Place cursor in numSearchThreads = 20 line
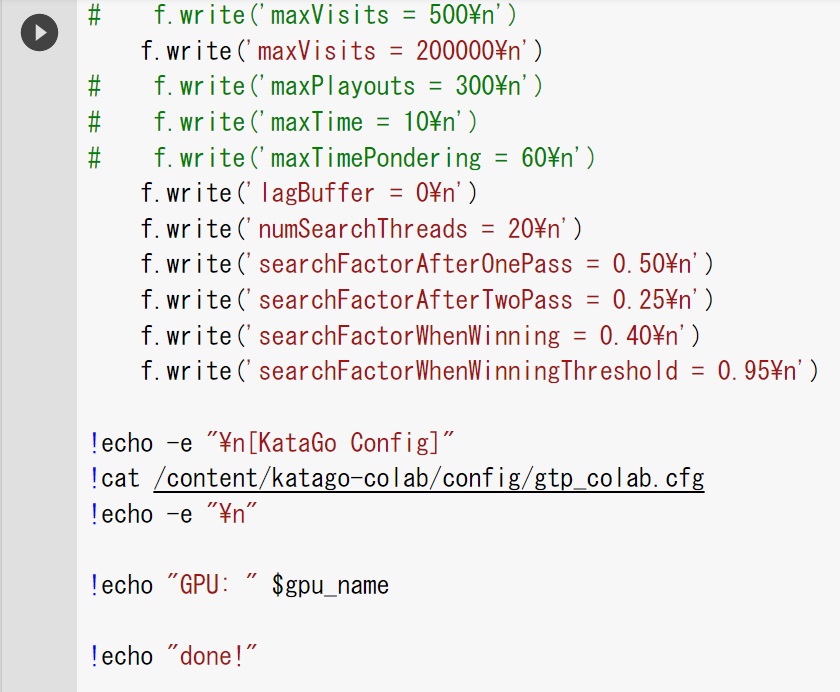840x692 pixels. [361, 229]
